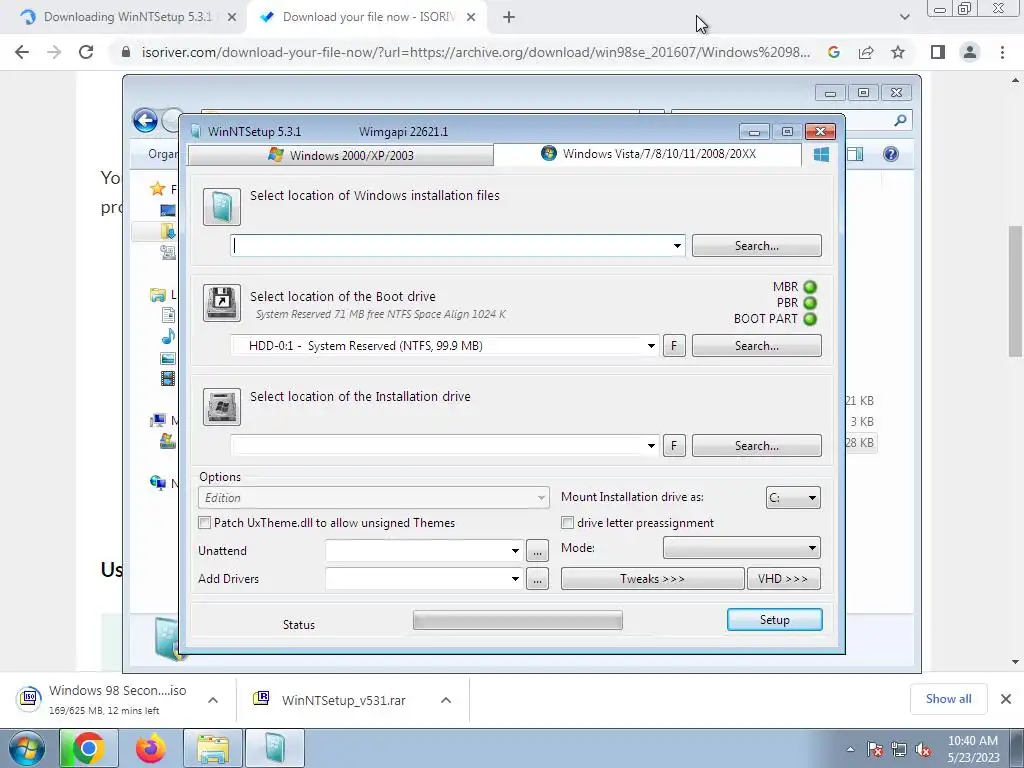Browse Add Drivers with ... button
The height and width of the screenshot is (768, 1024).
(x=537, y=579)
